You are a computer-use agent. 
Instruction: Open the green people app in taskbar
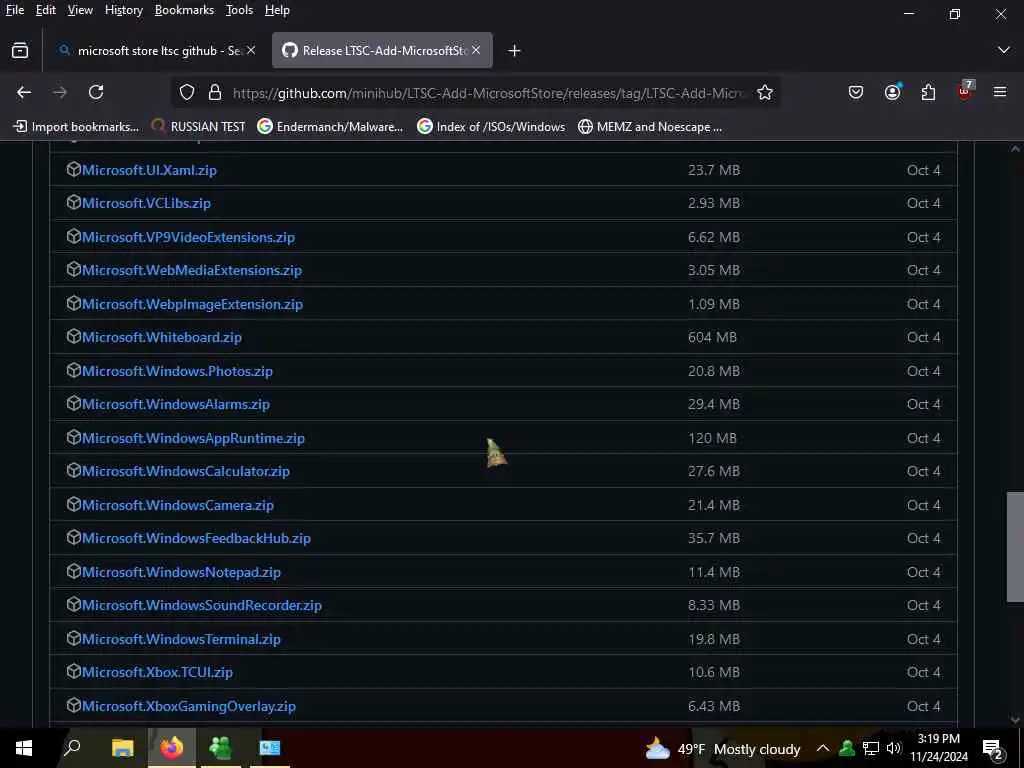pos(220,748)
